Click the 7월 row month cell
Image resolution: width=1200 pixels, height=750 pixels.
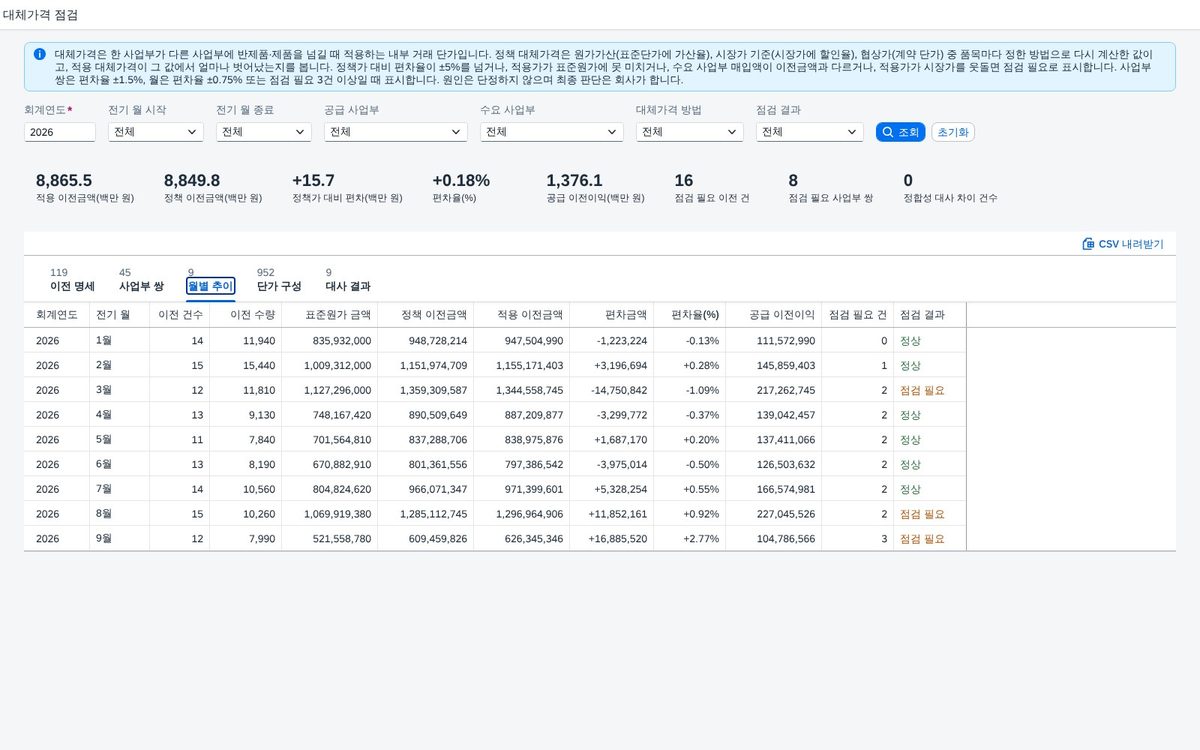point(120,489)
